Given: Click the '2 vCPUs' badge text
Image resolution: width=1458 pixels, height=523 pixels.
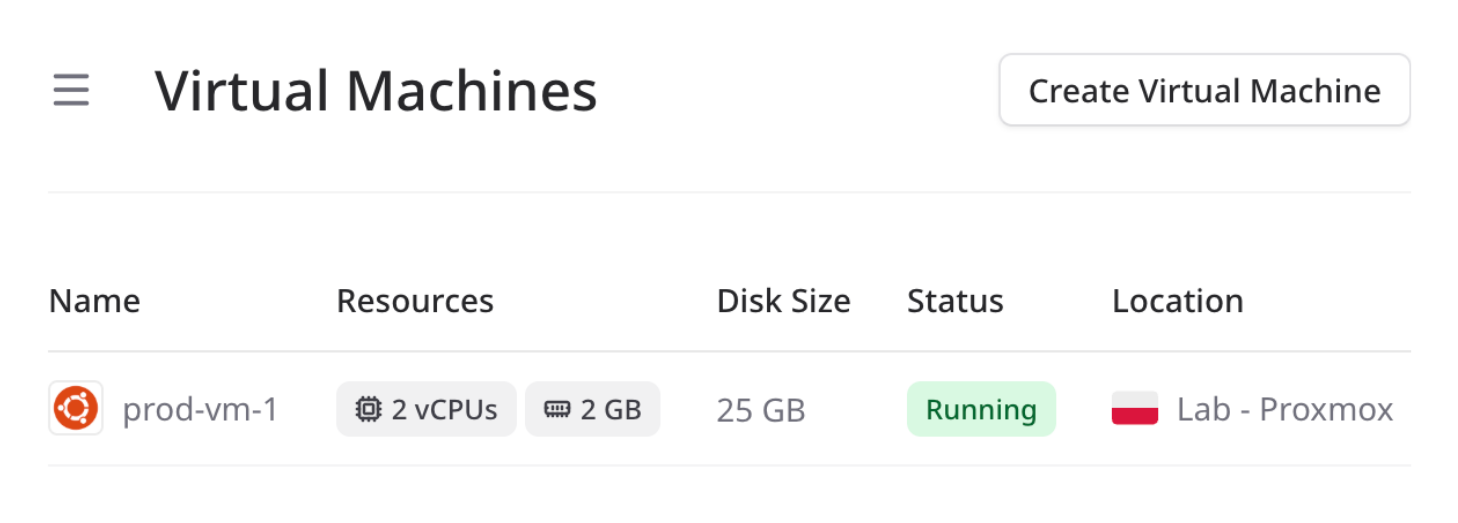Looking at the screenshot, I should [x=444, y=409].
